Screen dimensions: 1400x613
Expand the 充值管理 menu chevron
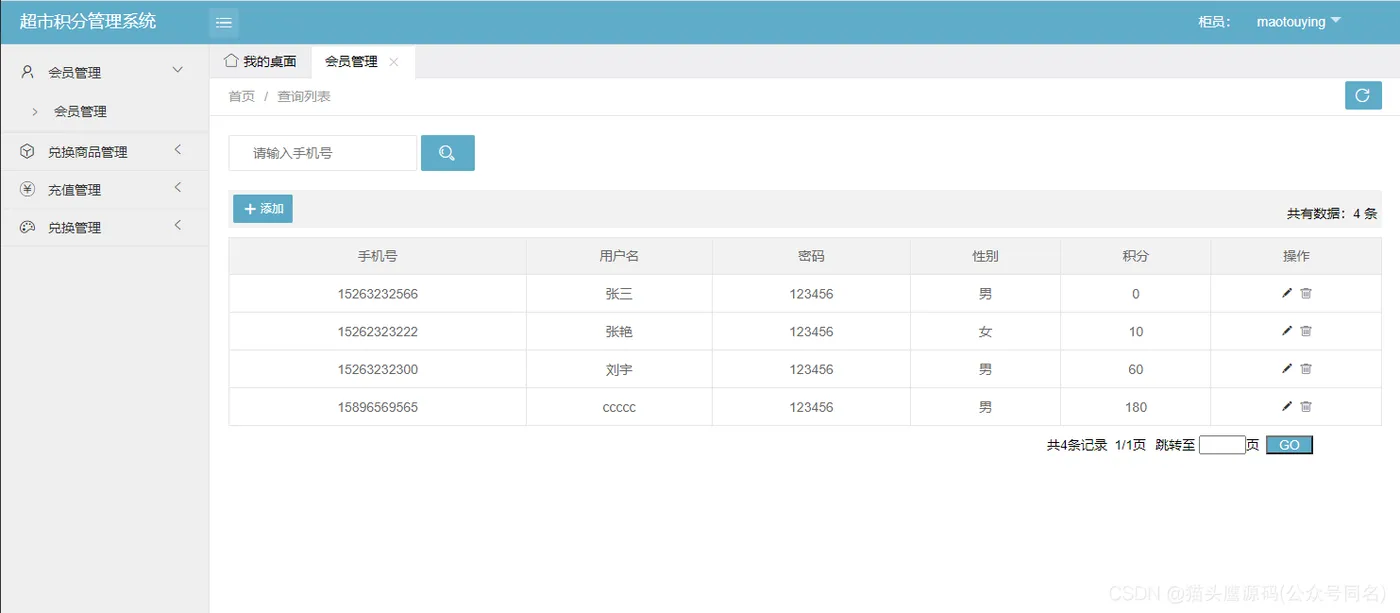[178, 188]
